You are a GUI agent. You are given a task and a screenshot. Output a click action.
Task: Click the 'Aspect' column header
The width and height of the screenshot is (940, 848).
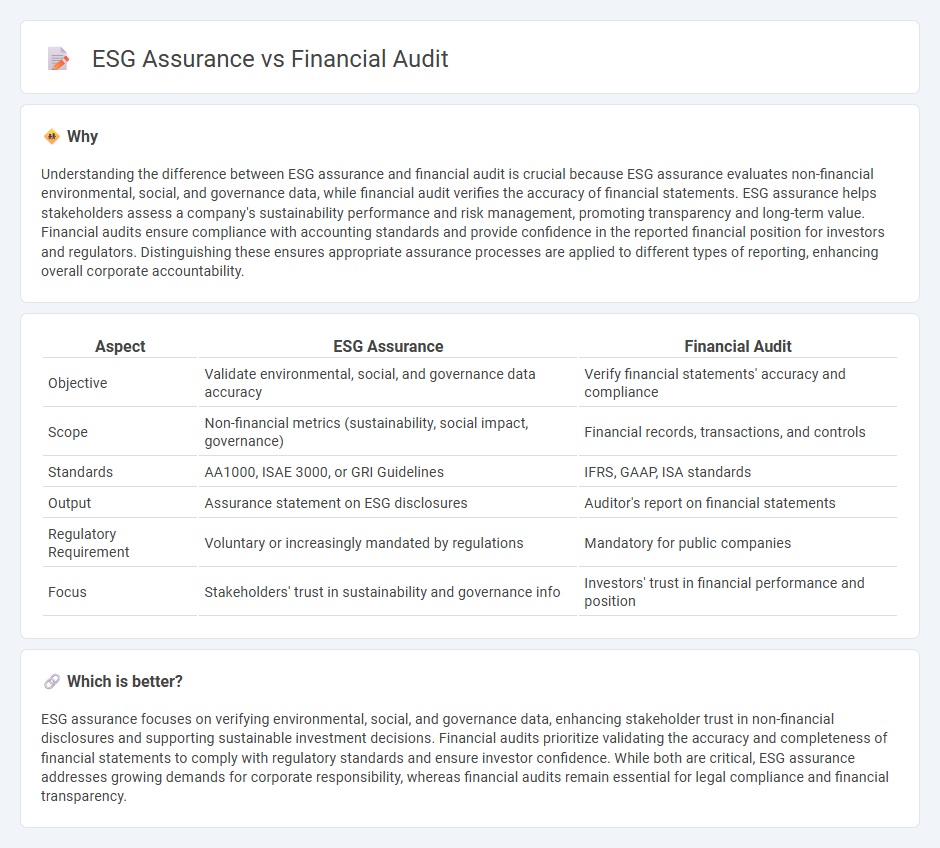[120, 346]
